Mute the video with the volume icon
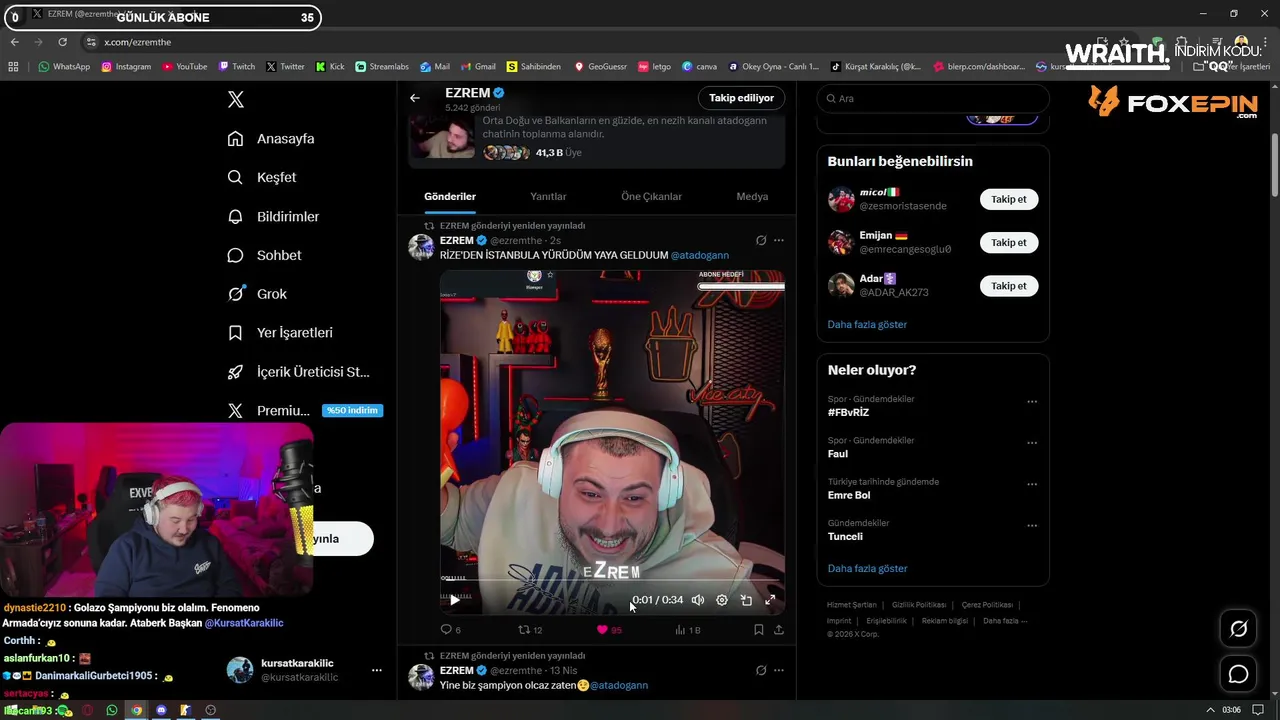 tap(698, 600)
